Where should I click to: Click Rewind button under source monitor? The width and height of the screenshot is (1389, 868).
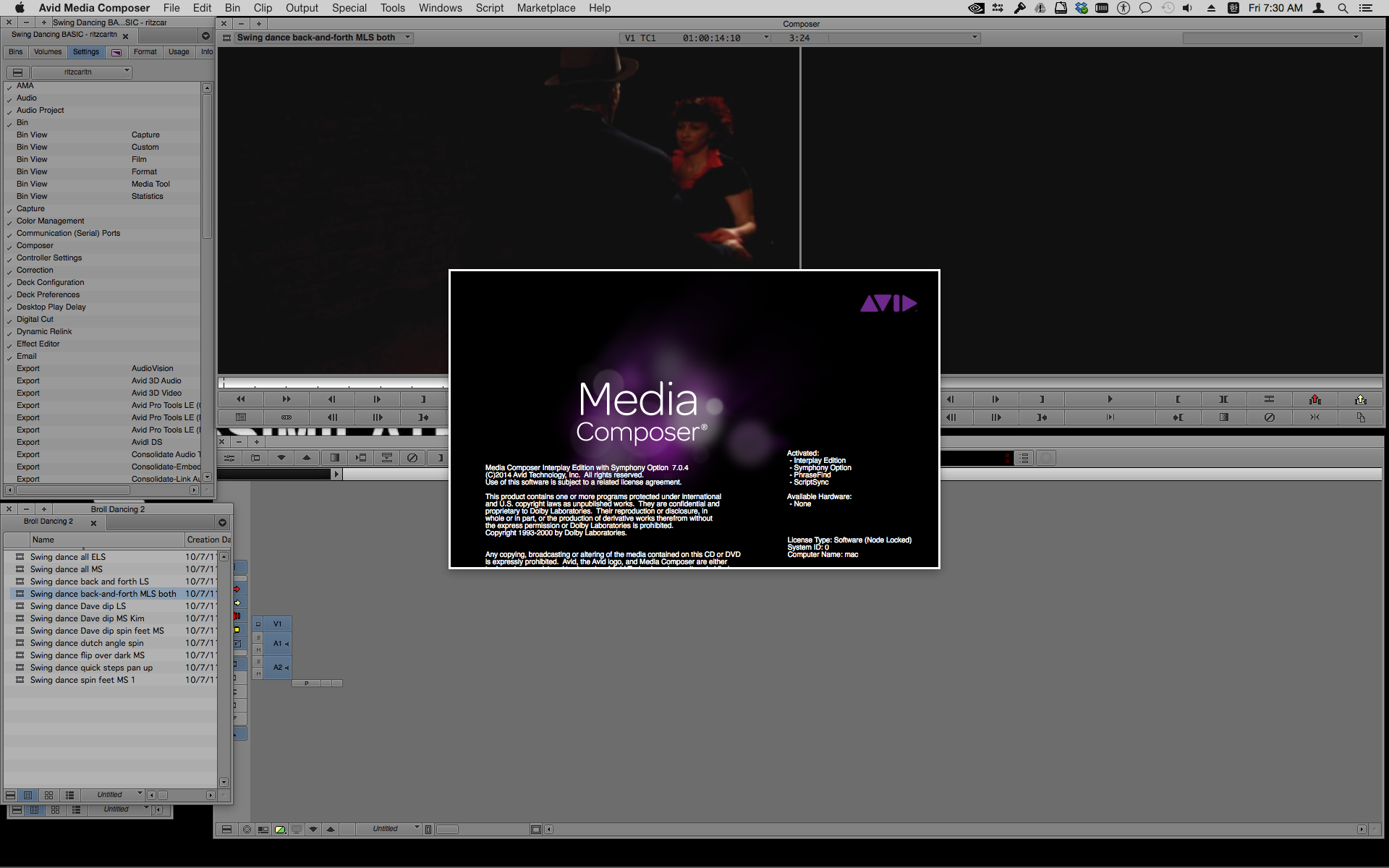[240, 399]
